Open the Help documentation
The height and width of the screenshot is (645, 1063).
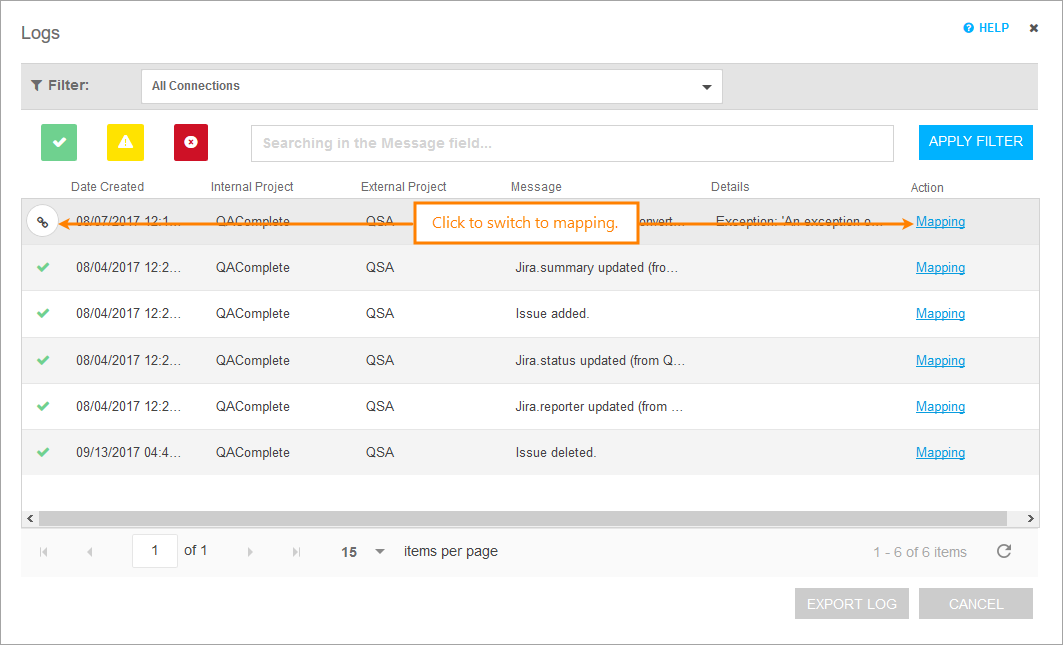986,27
